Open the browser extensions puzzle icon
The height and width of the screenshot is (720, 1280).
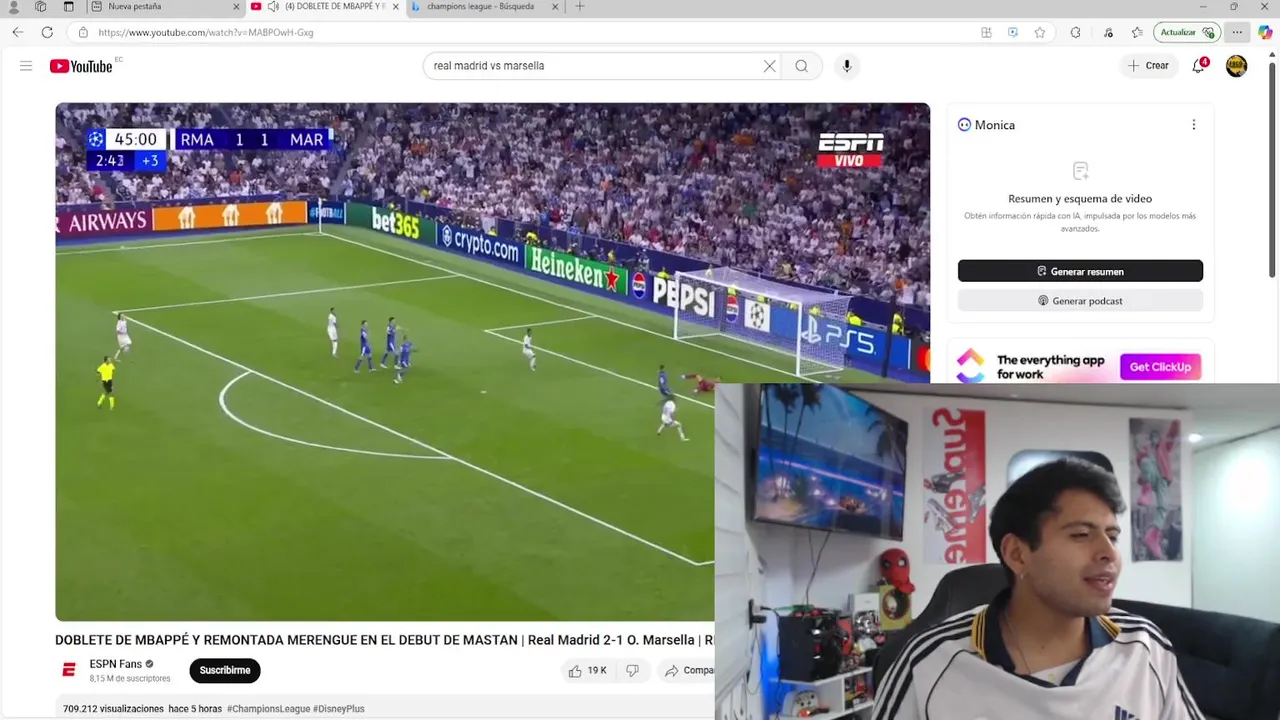(x=1075, y=32)
